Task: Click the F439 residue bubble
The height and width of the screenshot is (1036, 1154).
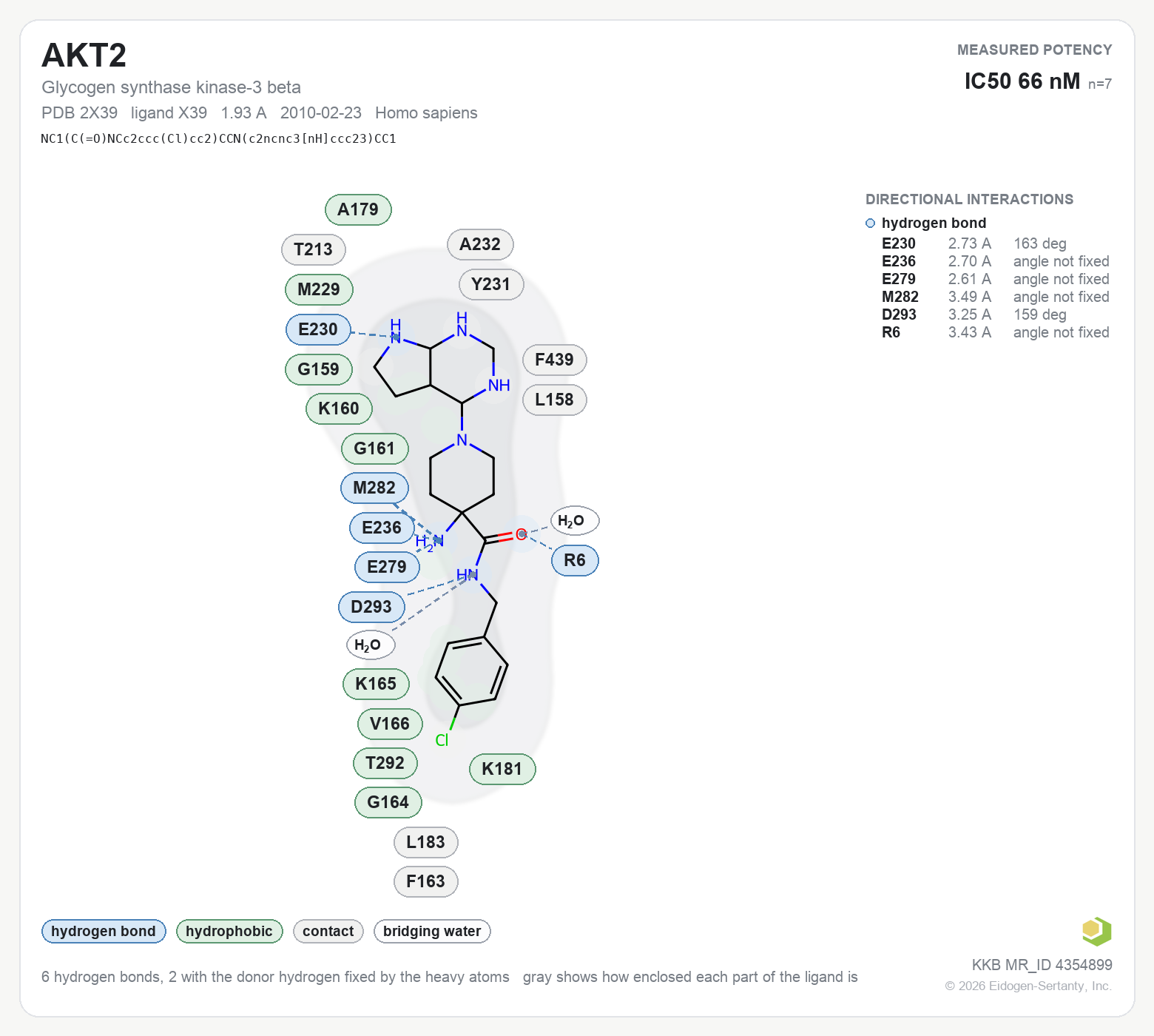Action: click(555, 360)
